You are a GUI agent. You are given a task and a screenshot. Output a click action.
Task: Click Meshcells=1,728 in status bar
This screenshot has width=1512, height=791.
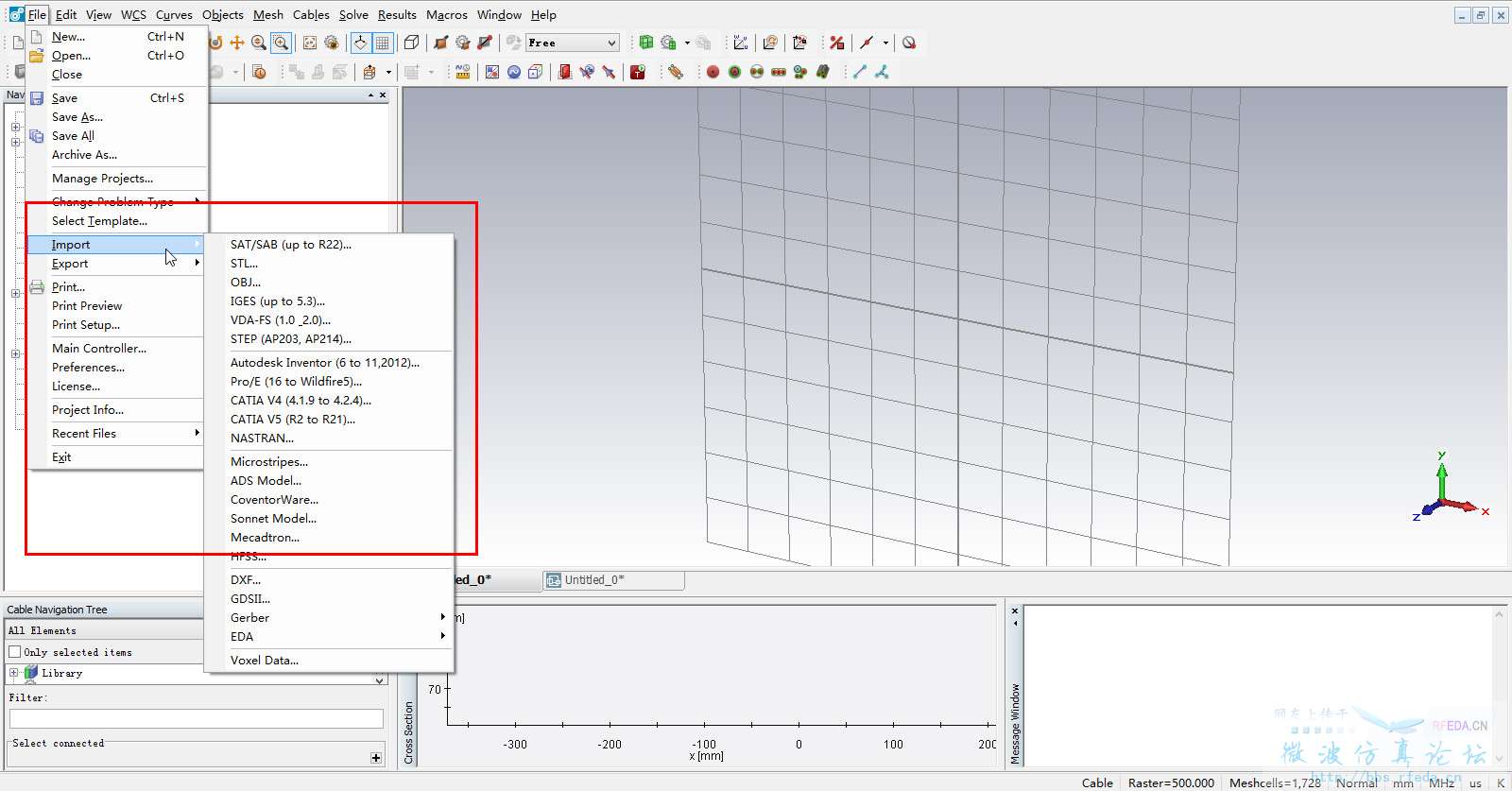point(1275,782)
